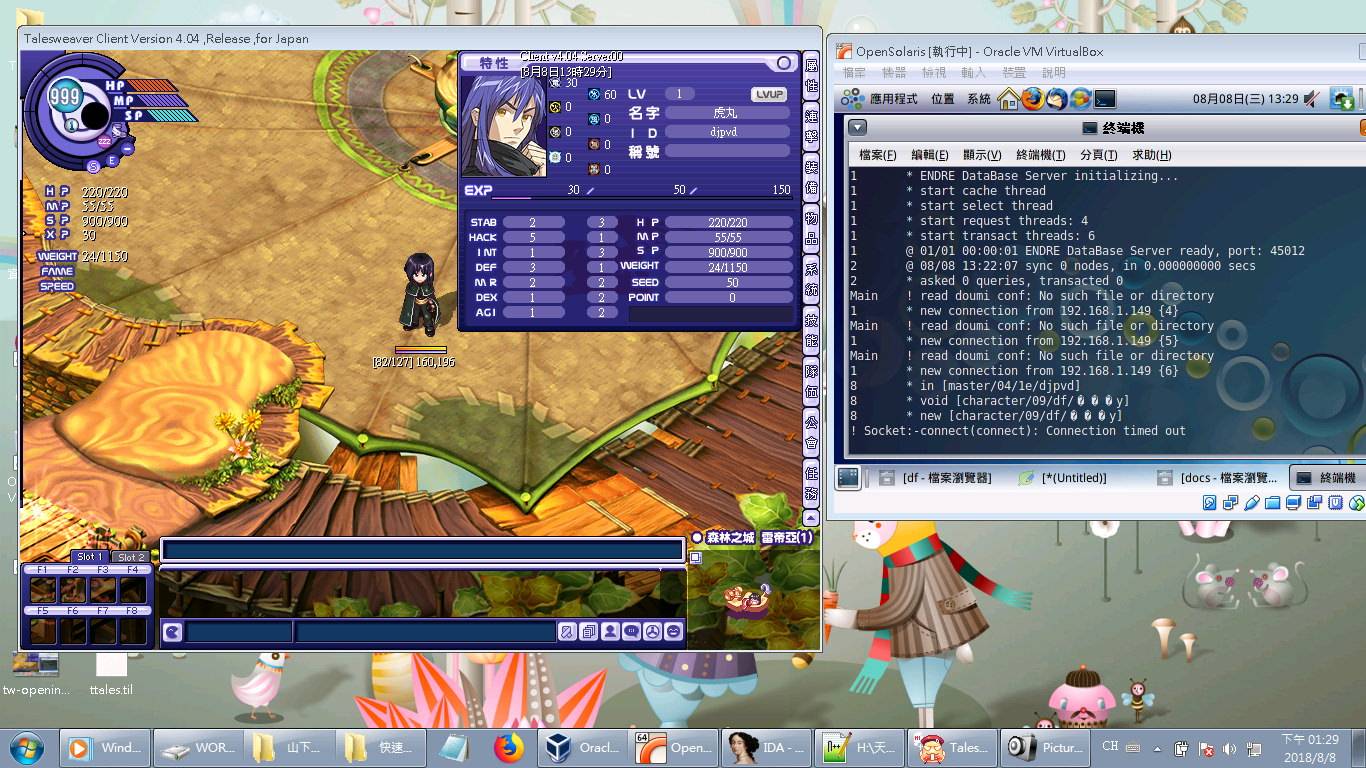Click F2 hotkey slot
This screenshot has width=1366, height=768.
pos(73,590)
